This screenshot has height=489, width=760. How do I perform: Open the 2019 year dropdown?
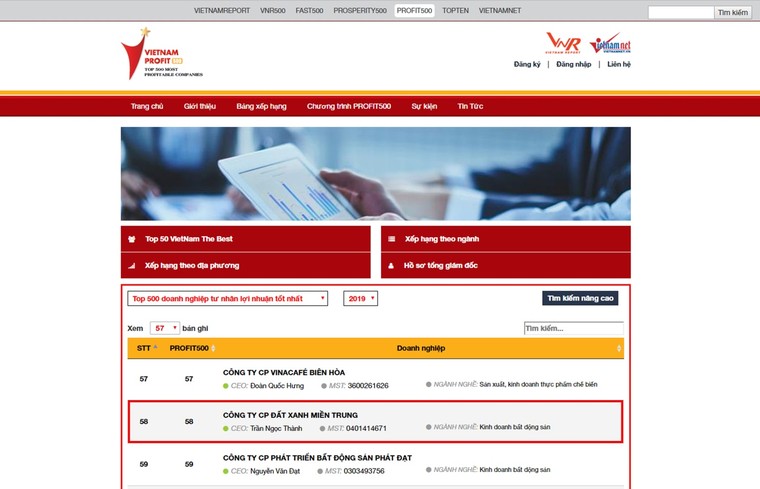(360, 299)
